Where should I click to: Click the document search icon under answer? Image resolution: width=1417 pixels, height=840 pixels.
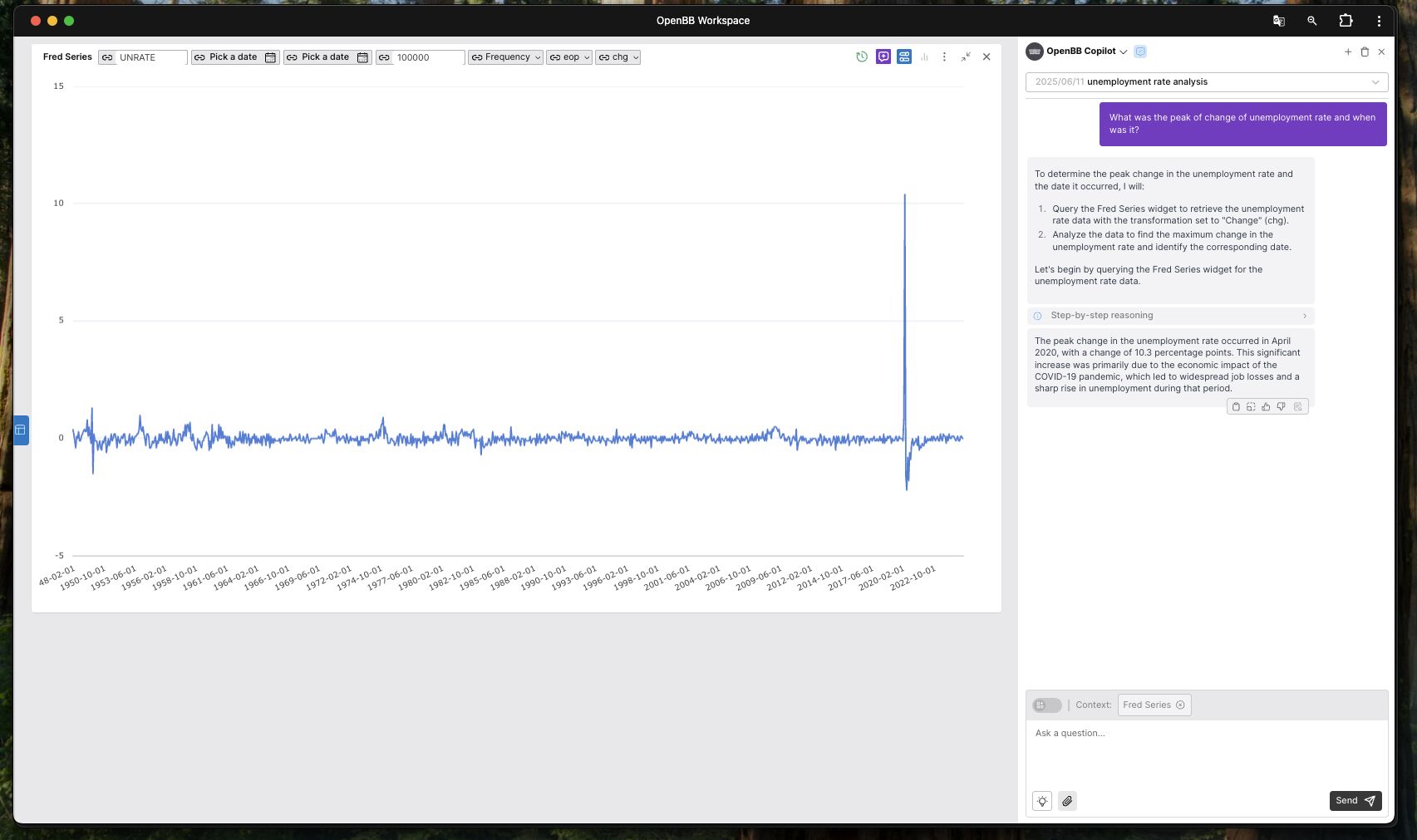click(x=1297, y=406)
